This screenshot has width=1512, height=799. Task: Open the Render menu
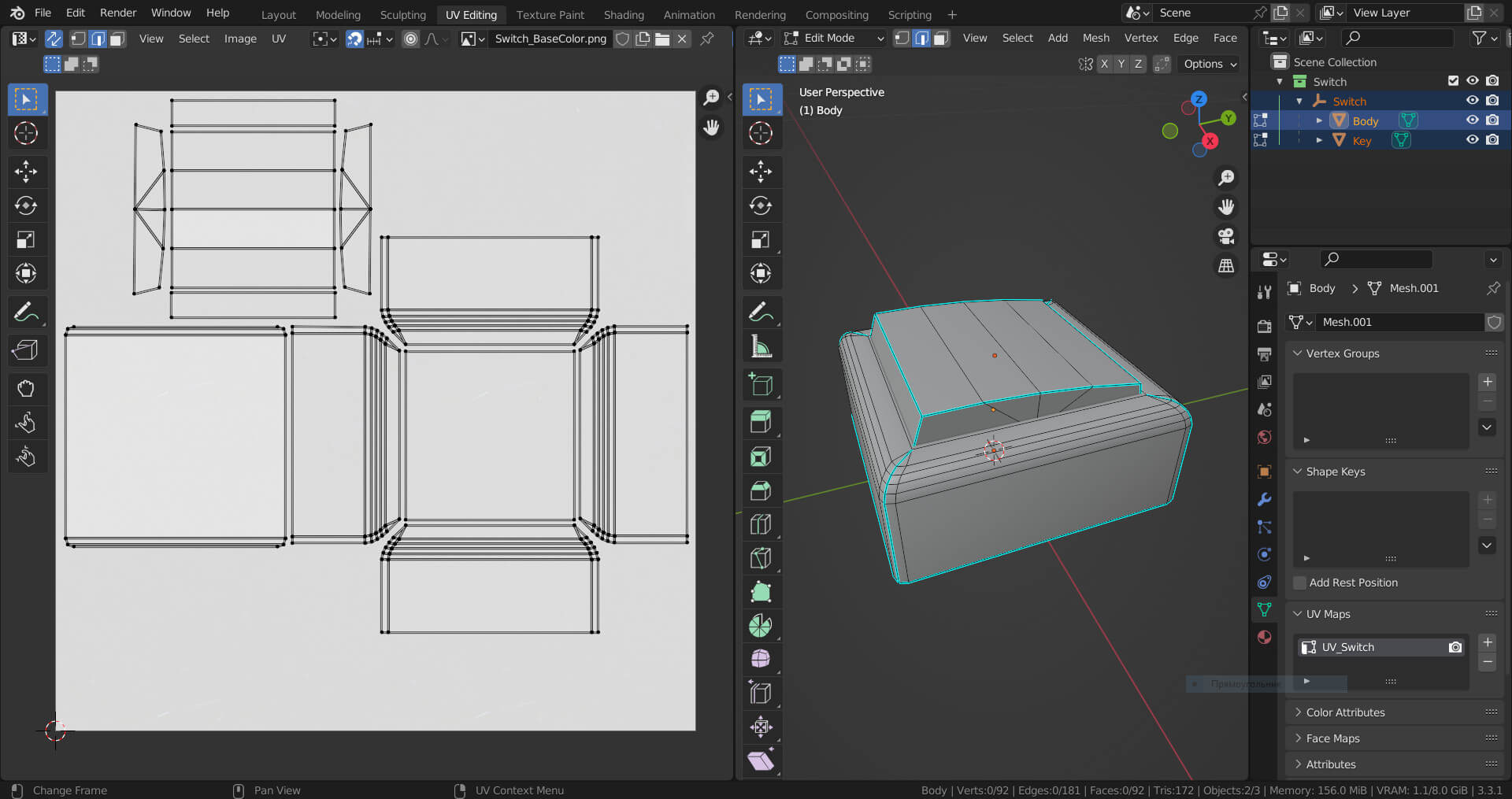point(118,13)
